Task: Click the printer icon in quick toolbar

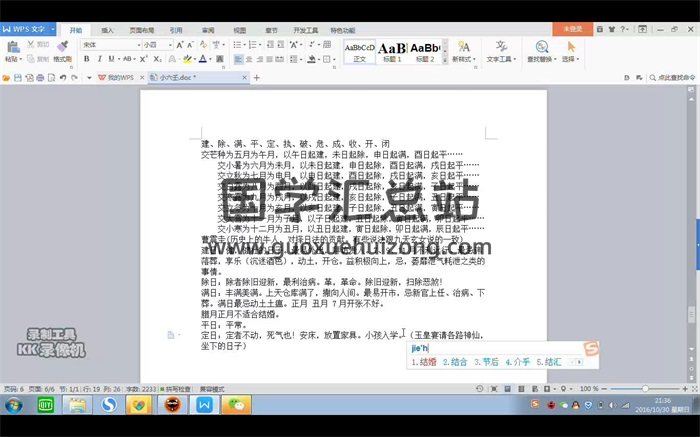Action: point(40,78)
